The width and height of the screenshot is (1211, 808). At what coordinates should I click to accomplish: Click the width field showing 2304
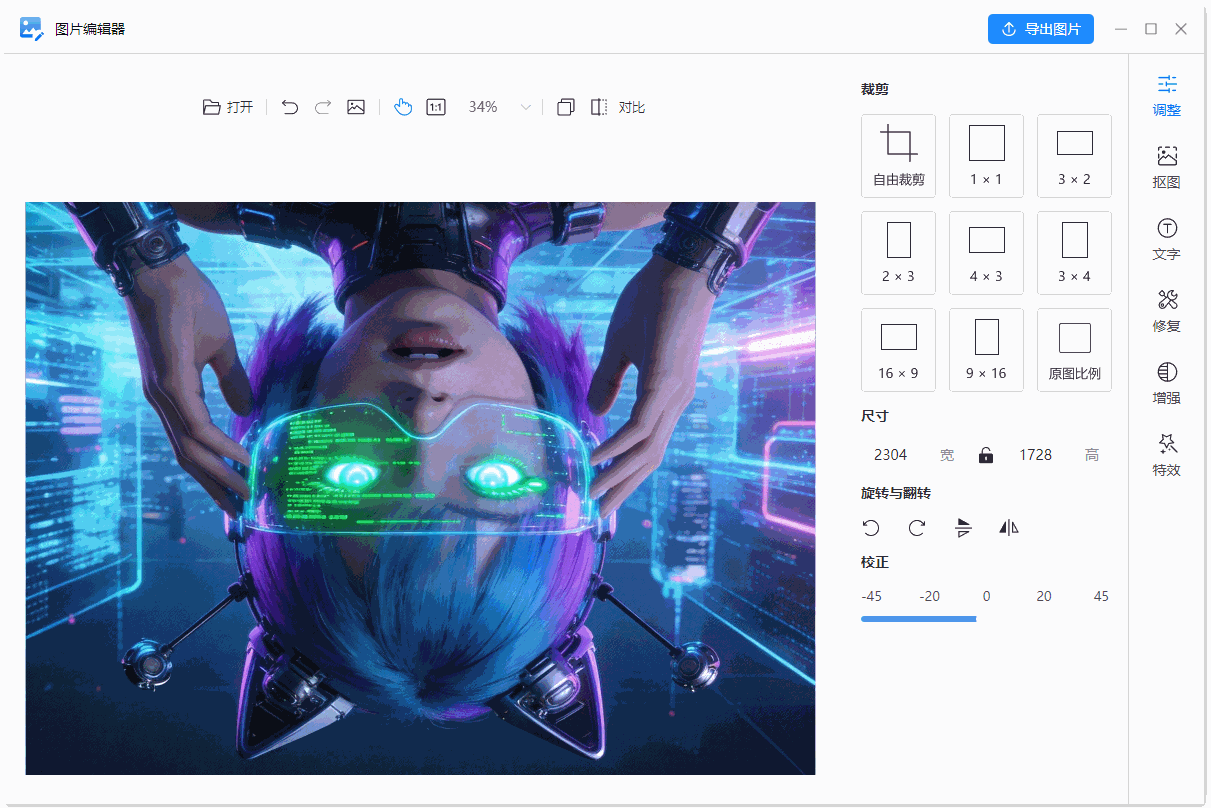pyautogui.click(x=890, y=455)
